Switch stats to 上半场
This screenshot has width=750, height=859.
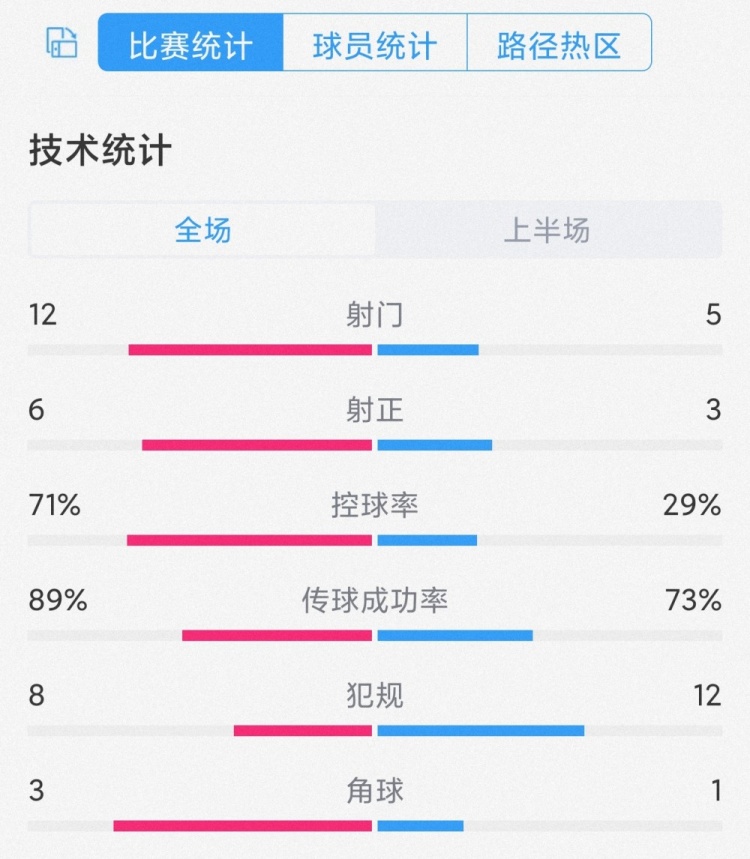click(x=547, y=231)
